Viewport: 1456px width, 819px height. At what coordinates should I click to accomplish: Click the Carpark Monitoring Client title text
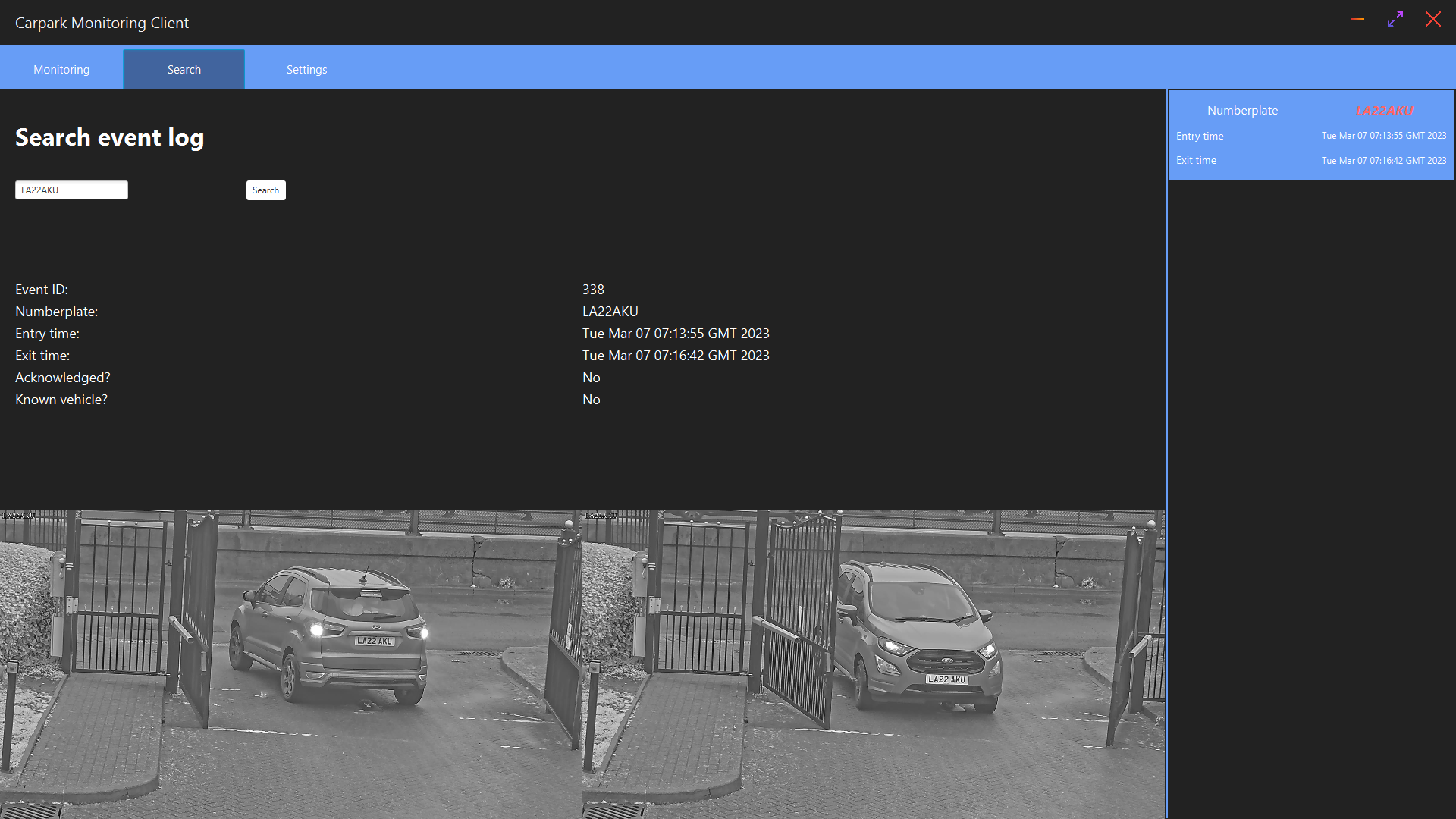[x=102, y=23]
